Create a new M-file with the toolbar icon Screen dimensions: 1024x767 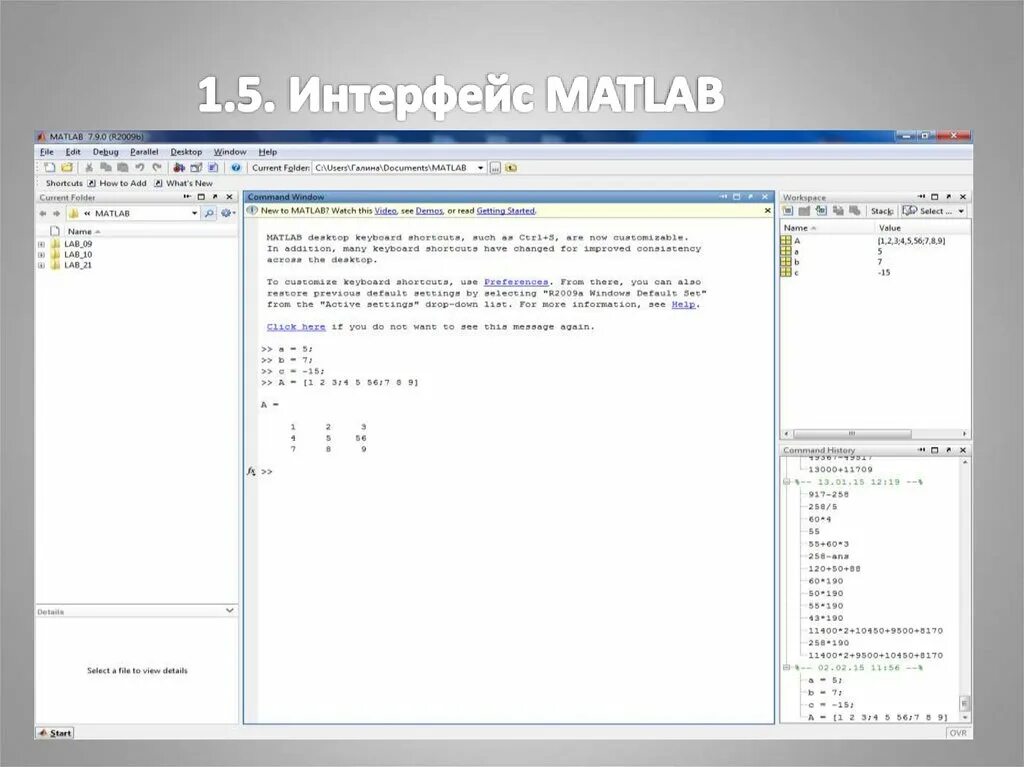(x=50, y=168)
